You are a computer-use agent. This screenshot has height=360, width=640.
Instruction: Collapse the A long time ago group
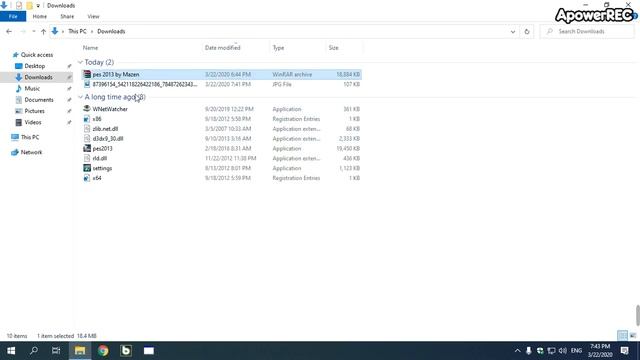click(x=80, y=97)
